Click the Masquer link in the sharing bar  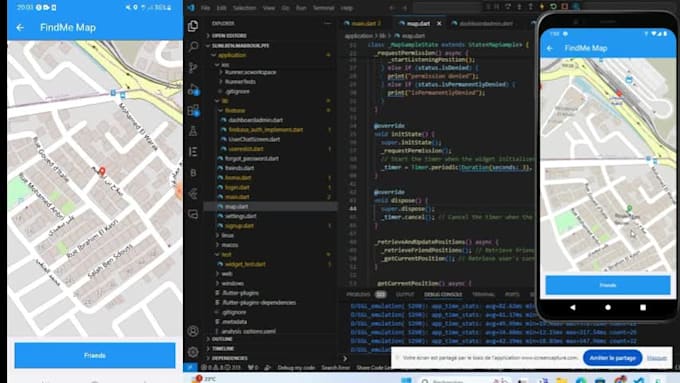click(657, 358)
